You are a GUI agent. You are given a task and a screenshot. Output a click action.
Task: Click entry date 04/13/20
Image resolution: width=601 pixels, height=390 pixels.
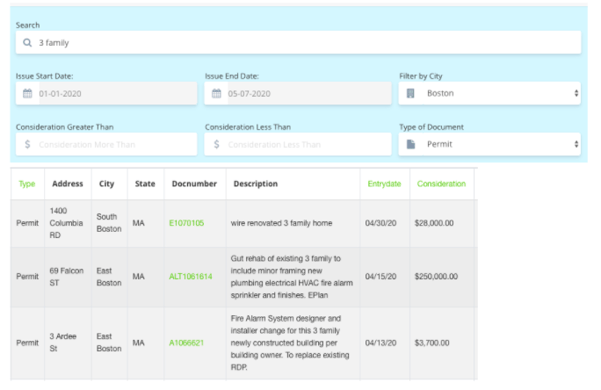pyautogui.click(x=381, y=343)
